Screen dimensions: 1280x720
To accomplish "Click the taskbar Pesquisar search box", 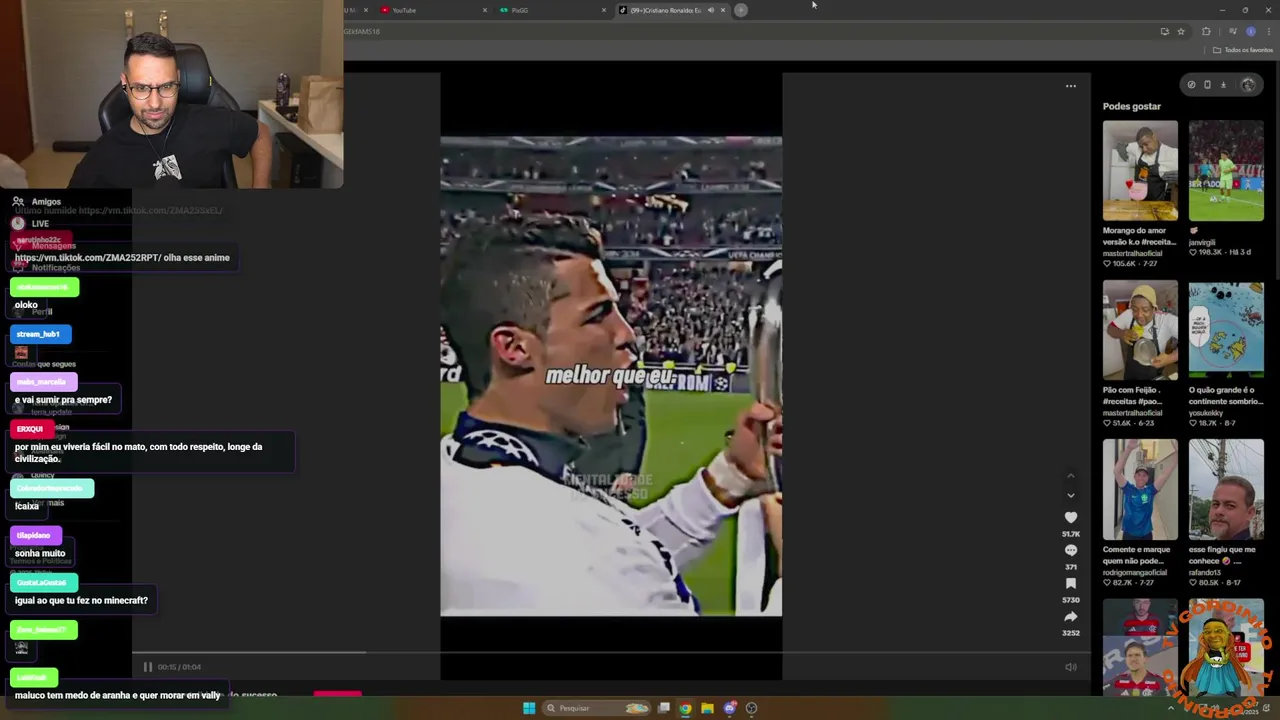I will click(597, 708).
